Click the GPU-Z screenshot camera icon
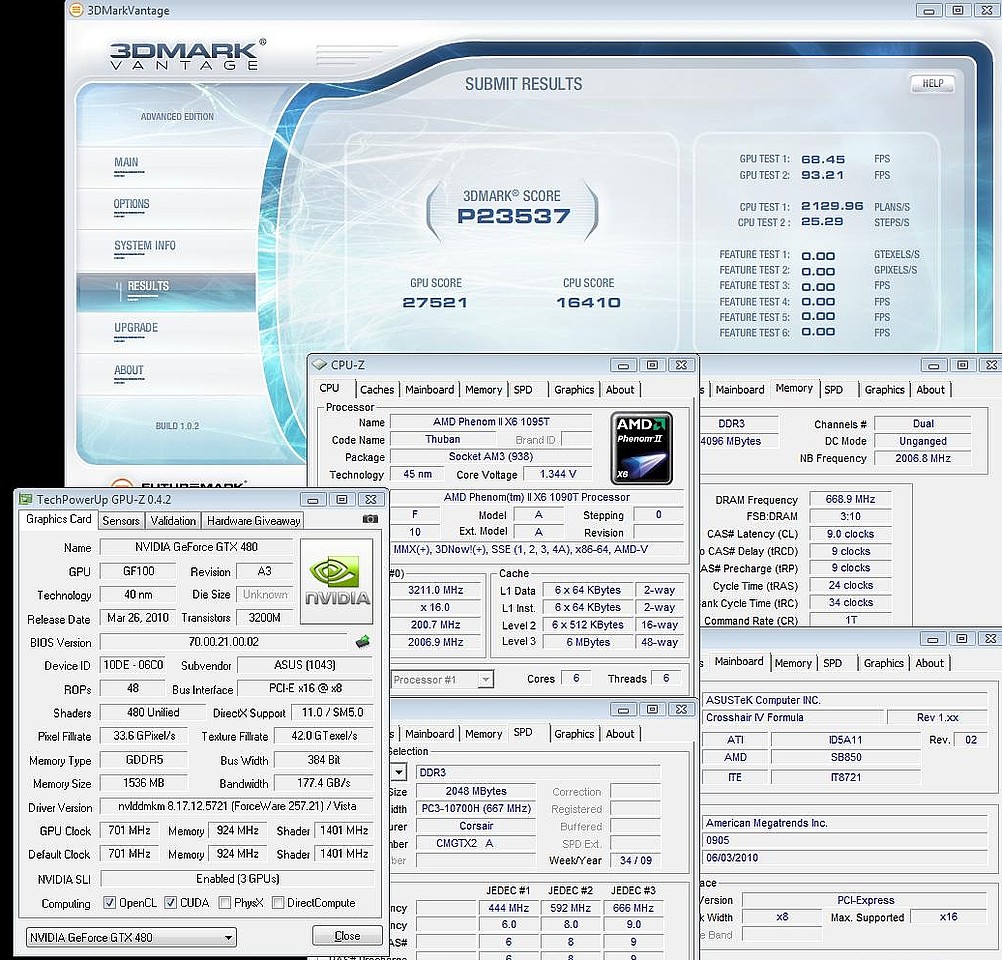This screenshot has height=960, width=1002. (370, 519)
